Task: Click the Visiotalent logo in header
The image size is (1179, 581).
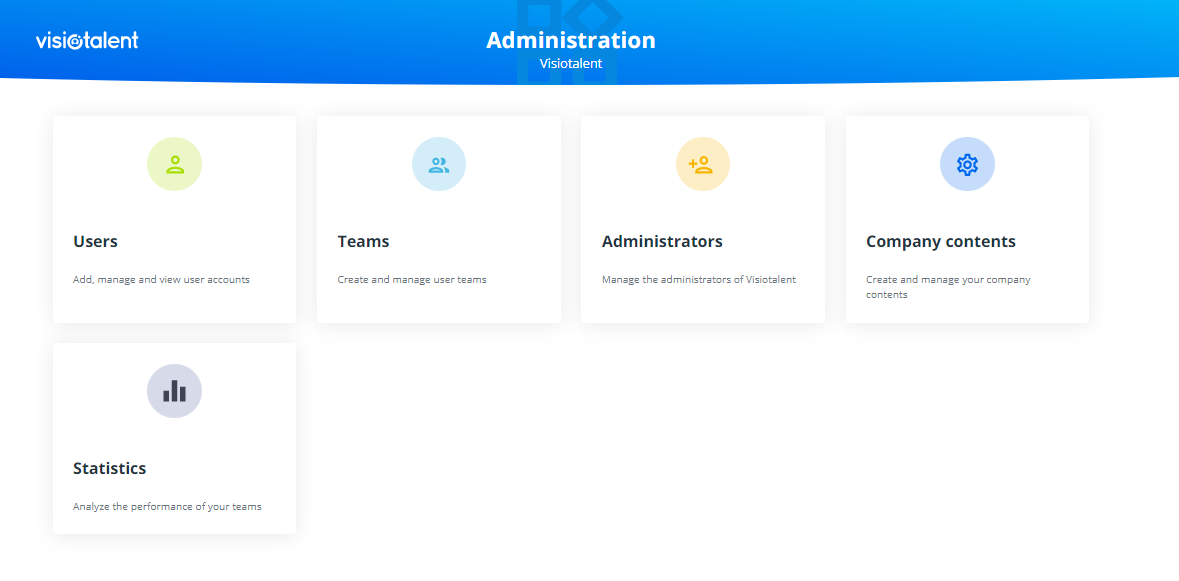Action: (87, 40)
